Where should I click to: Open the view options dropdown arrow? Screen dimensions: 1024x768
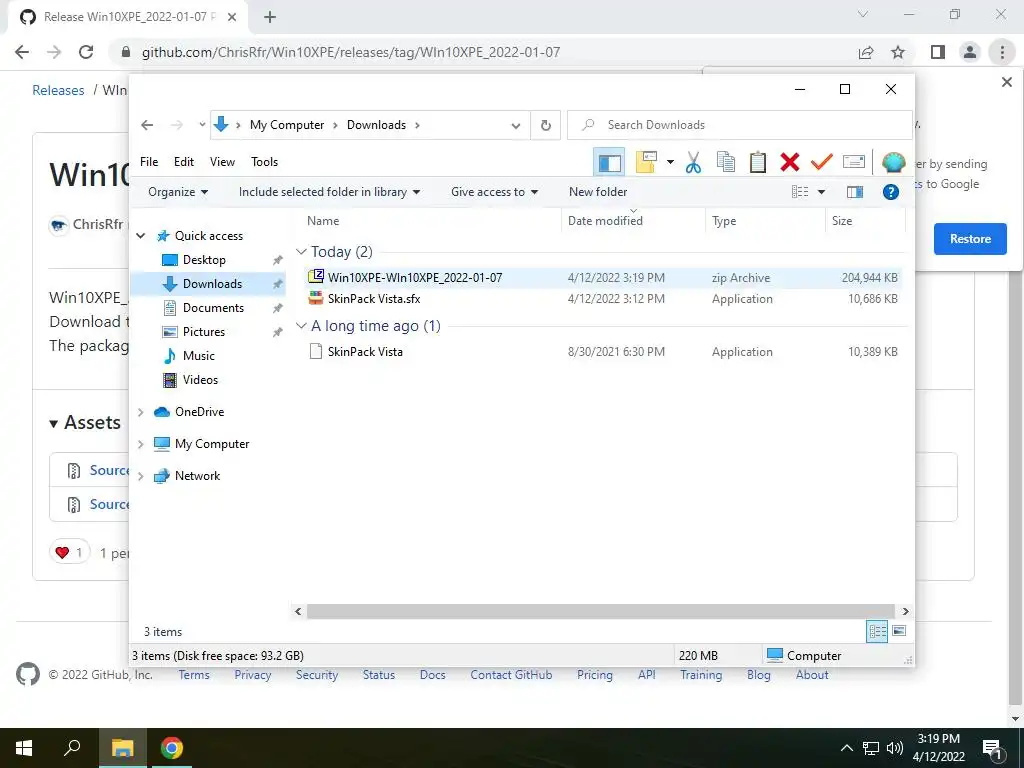pos(822,192)
